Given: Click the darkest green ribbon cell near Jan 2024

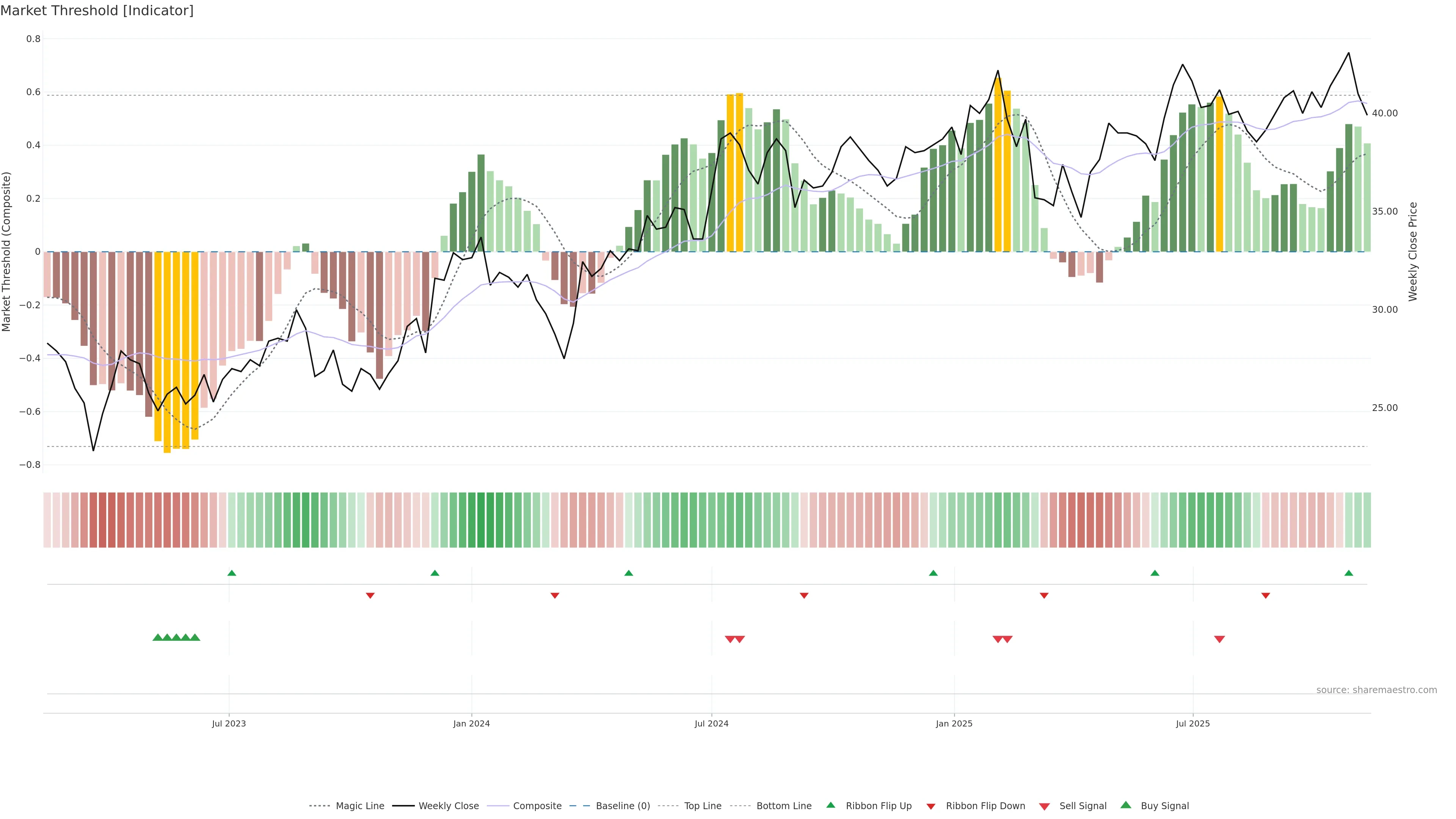Looking at the screenshot, I should (481, 520).
